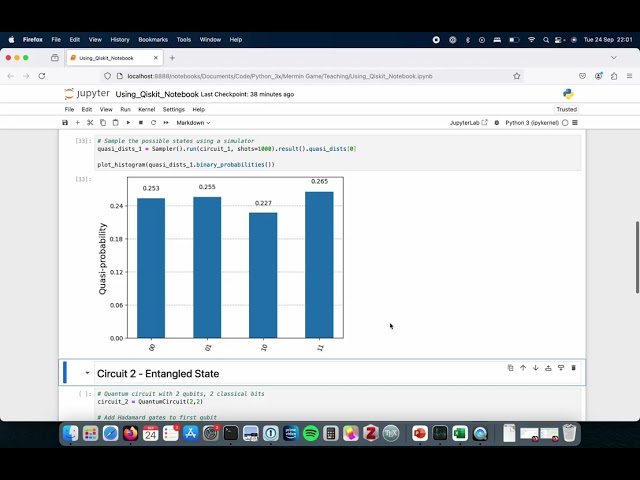Collapse the Circuit 2 heading section
The width and height of the screenshot is (640, 480).
coord(87,373)
